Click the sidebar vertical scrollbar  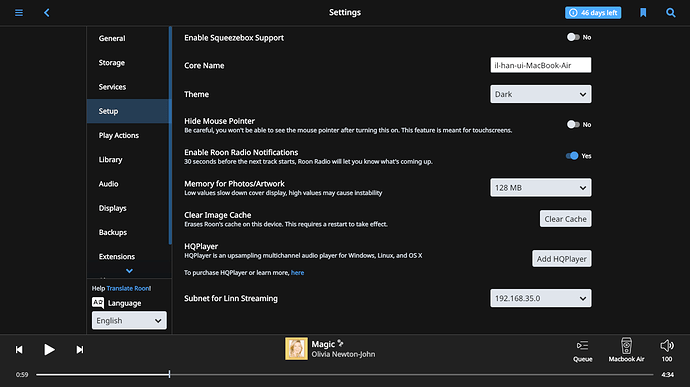170,135
